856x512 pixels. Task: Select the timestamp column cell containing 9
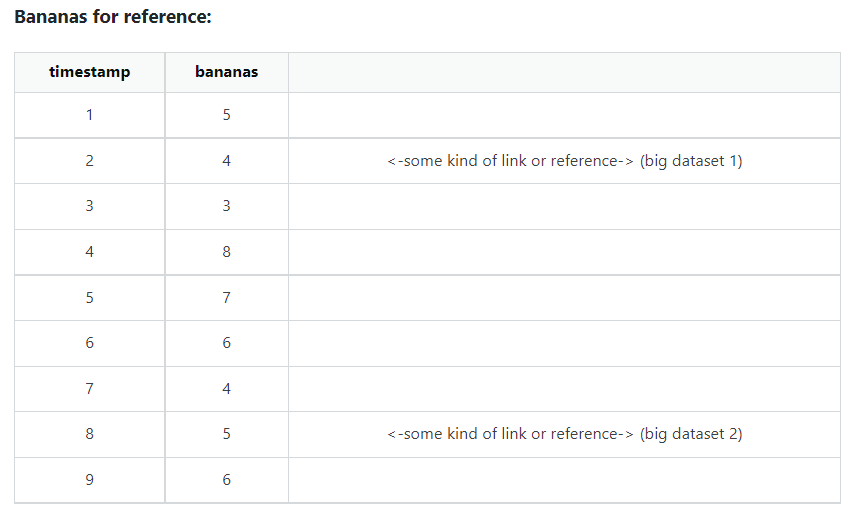coord(89,480)
